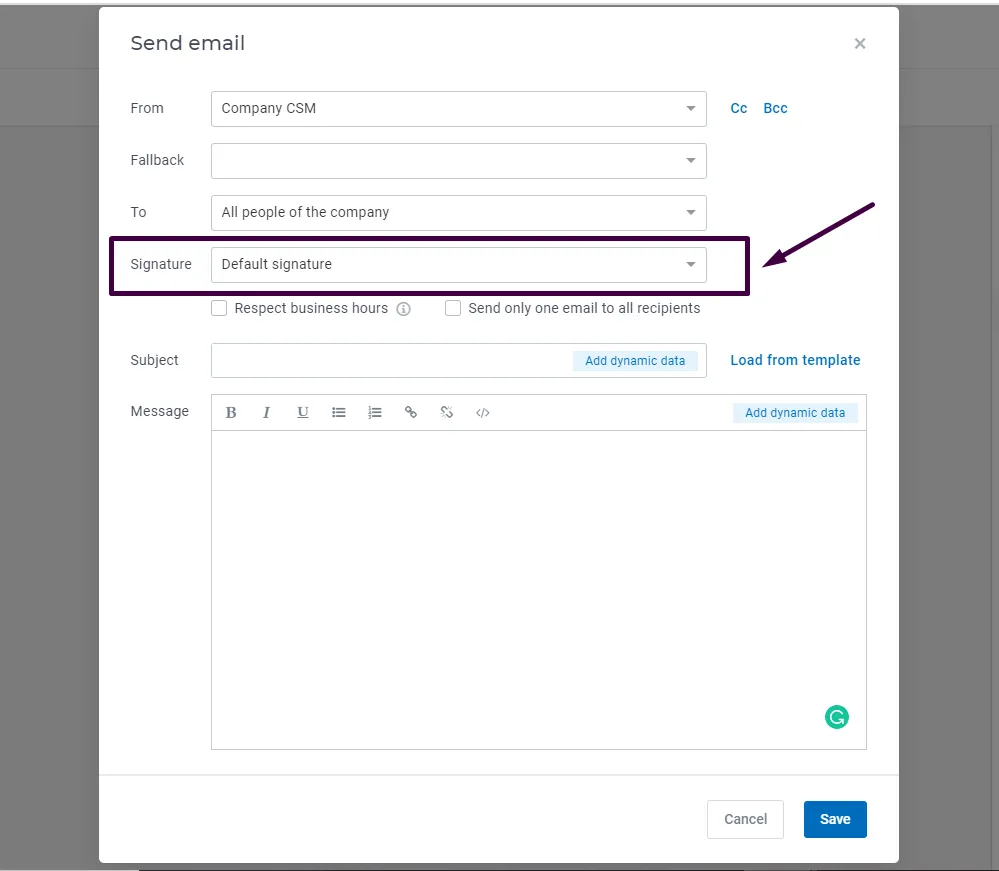Apply underline formatting in message toolbar
Screen dimensions: 999x871
pos(303,413)
